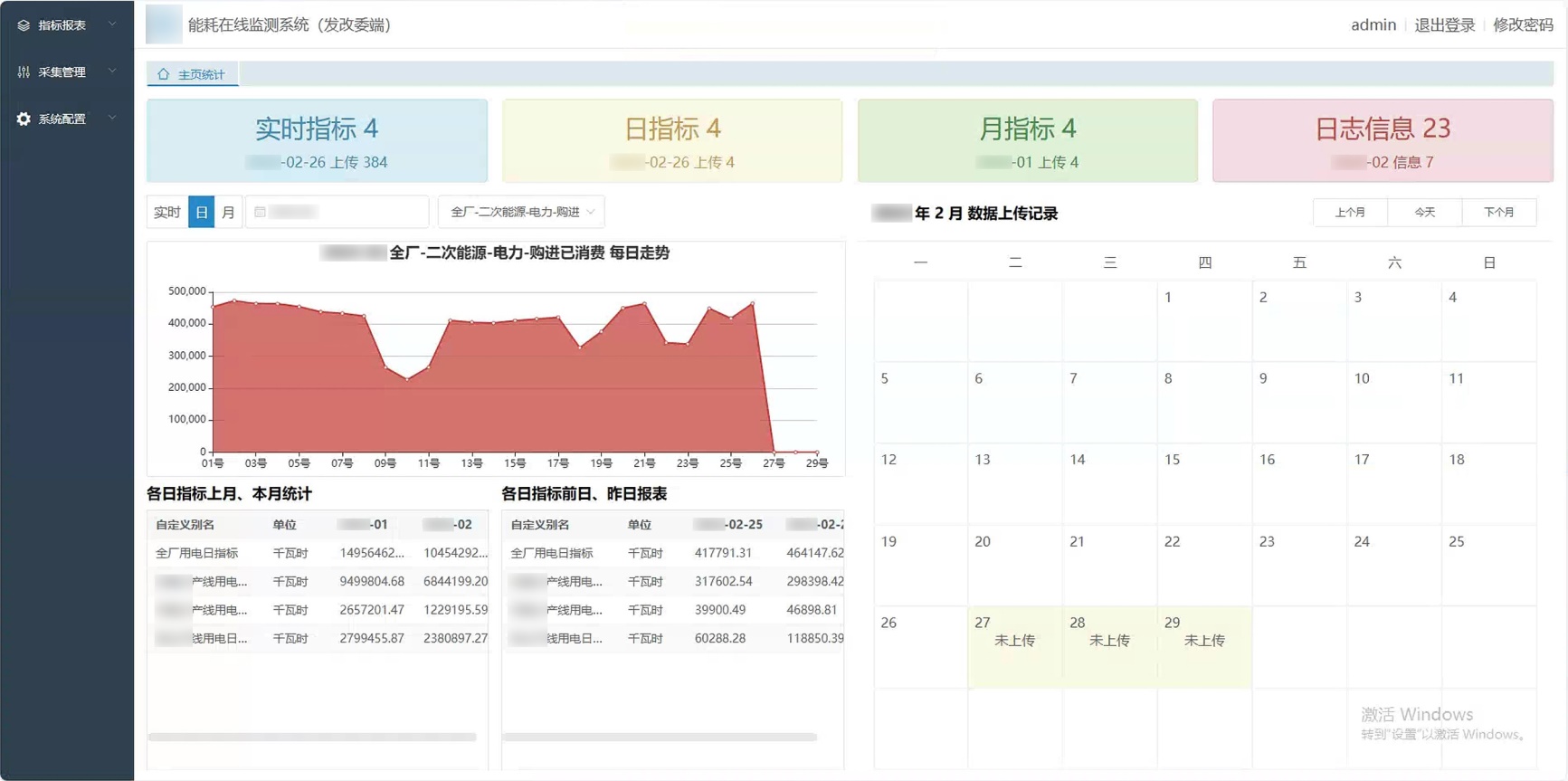Click the 退出登录 link
Screen dimensions: 1568x781
click(1445, 25)
